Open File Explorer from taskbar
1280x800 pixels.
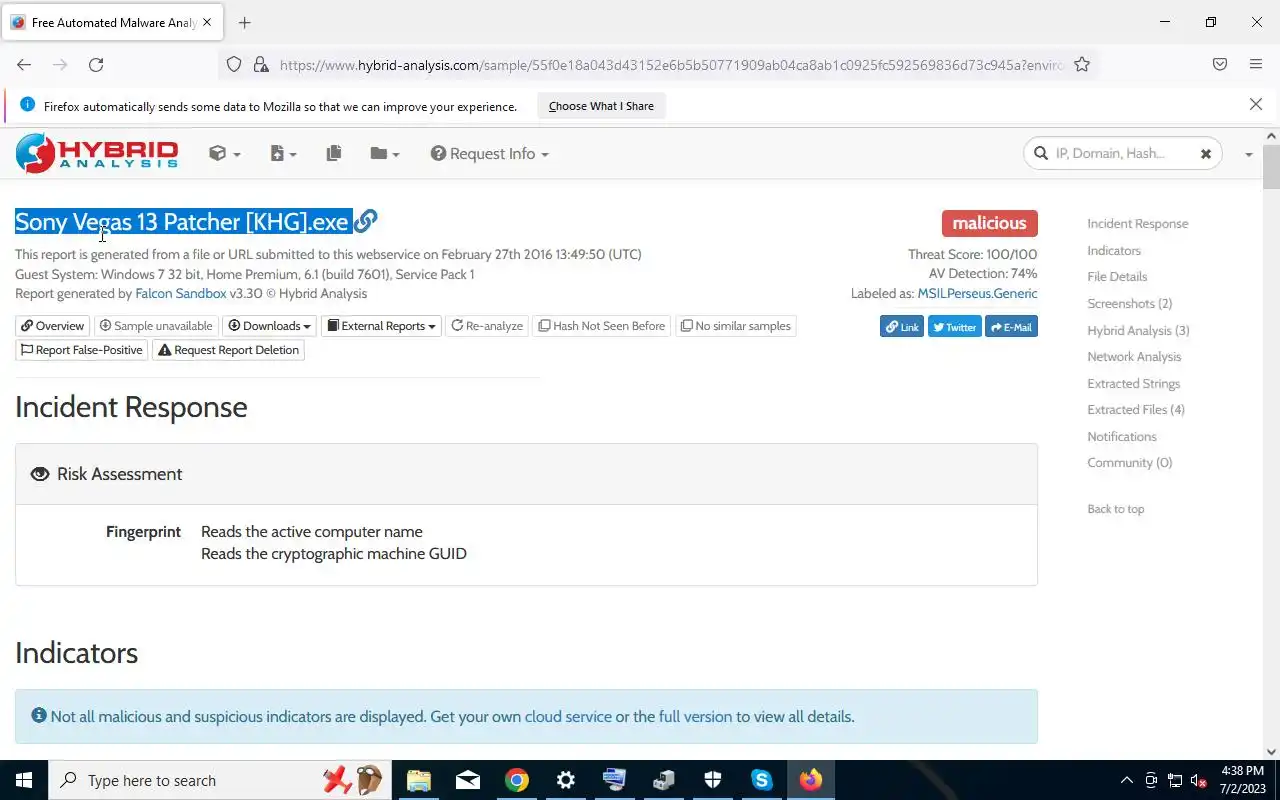[x=418, y=780]
